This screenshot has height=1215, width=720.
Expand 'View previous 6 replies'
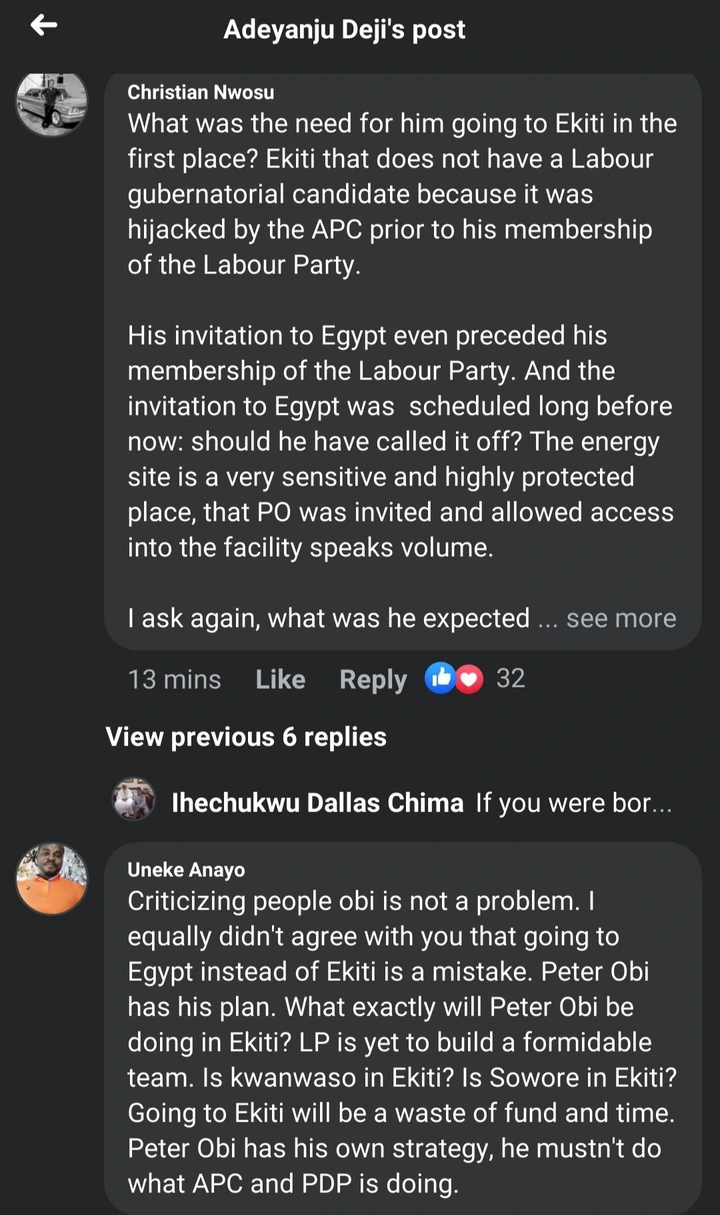tap(246, 738)
